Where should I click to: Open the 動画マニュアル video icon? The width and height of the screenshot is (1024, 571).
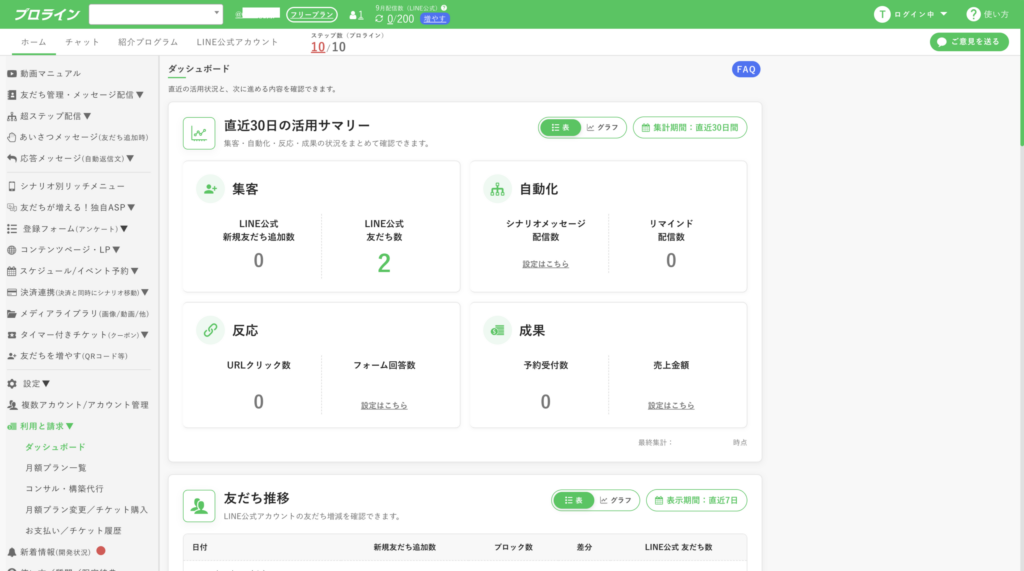(12, 74)
